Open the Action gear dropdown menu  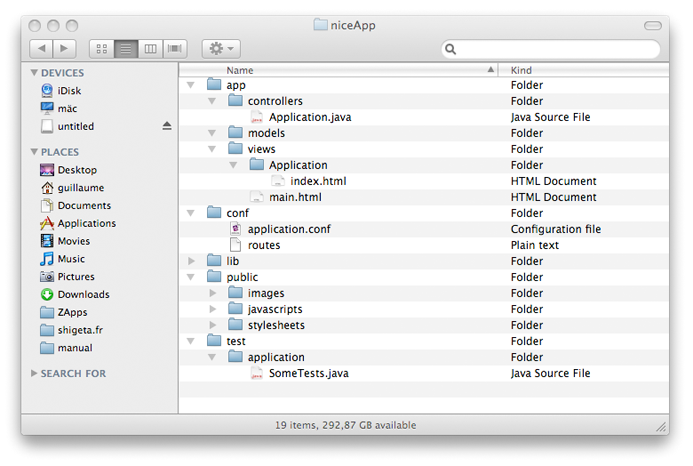point(220,48)
